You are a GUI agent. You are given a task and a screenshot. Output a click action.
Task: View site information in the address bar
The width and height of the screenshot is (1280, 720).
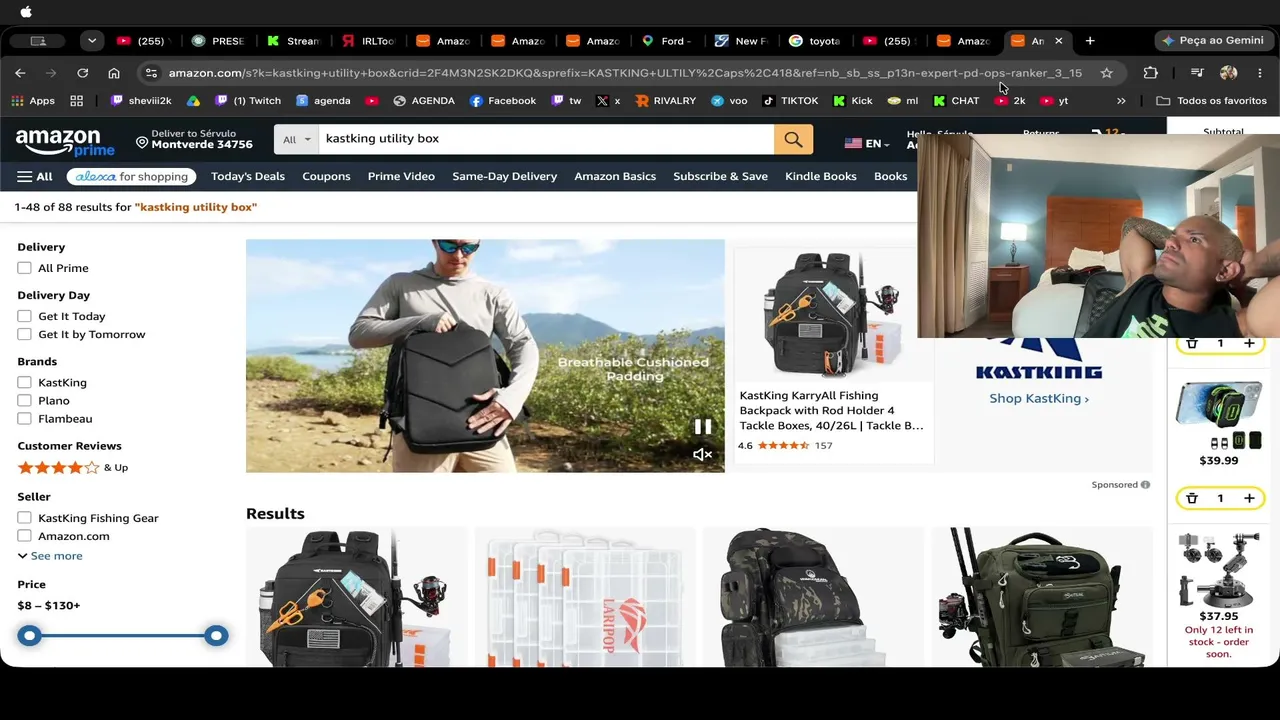151,73
